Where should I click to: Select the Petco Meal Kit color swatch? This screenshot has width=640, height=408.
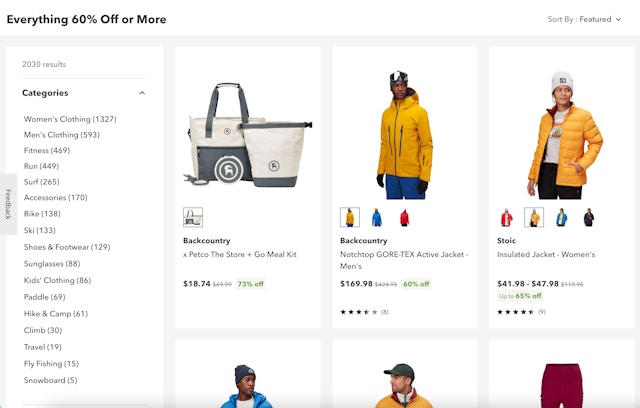(193, 217)
